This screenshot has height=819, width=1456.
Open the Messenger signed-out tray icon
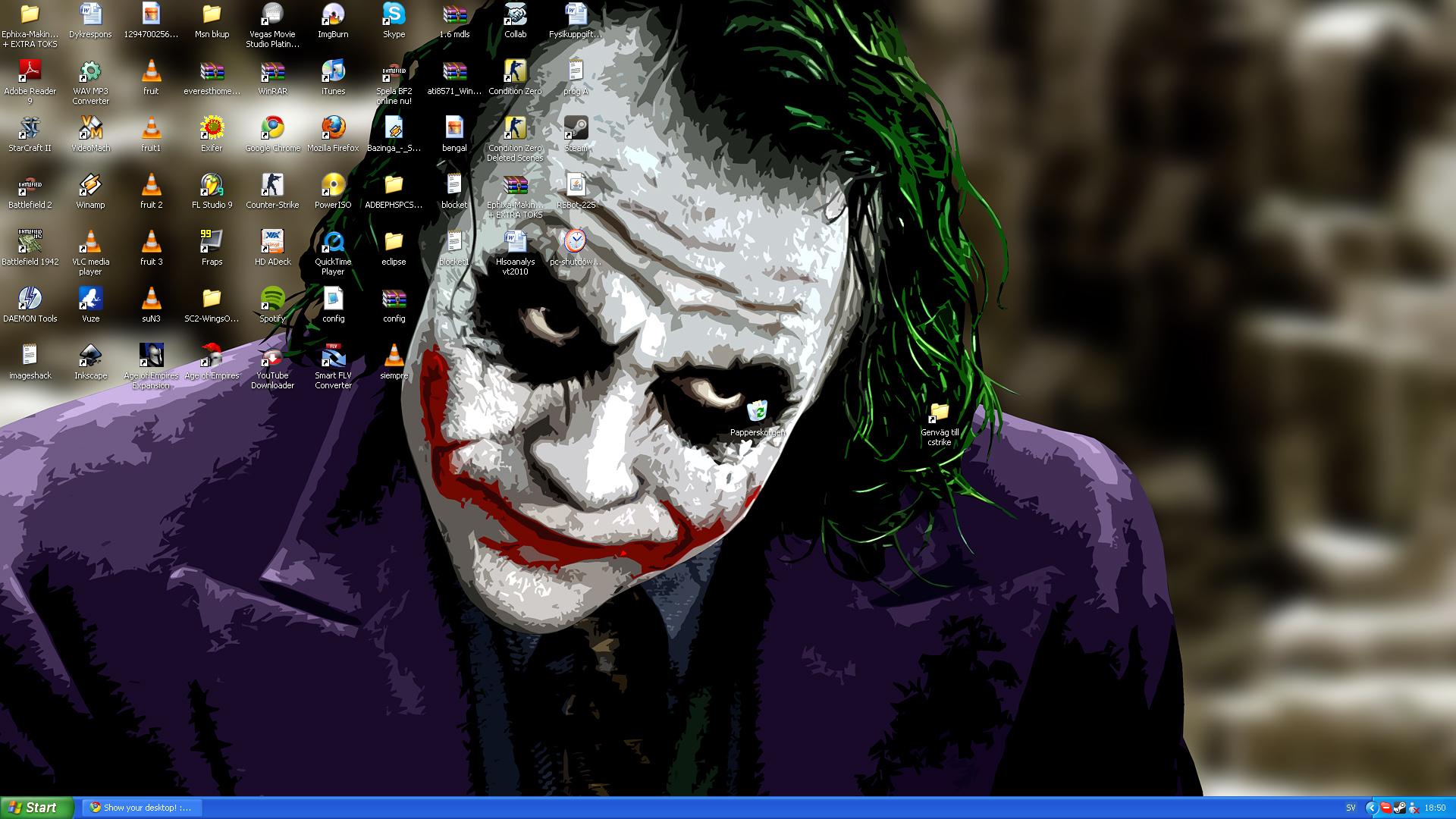1413,808
